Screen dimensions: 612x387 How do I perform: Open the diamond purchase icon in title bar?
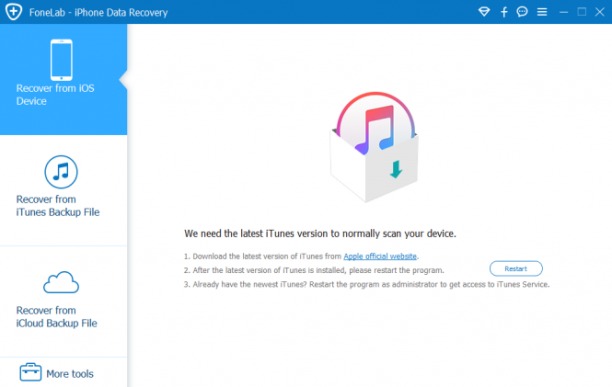(x=484, y=12)
